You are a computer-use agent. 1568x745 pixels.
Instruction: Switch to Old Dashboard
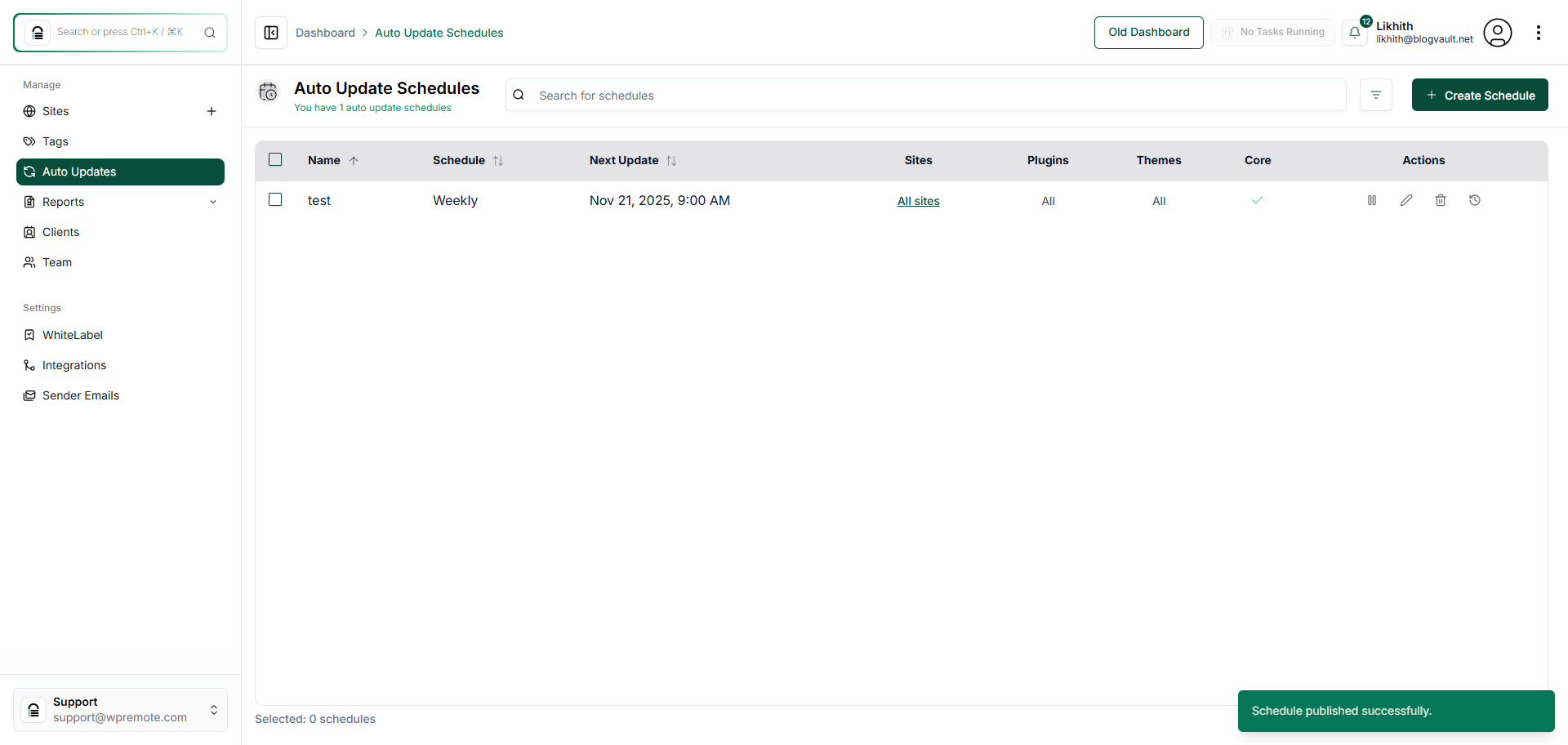[1148, 33]
